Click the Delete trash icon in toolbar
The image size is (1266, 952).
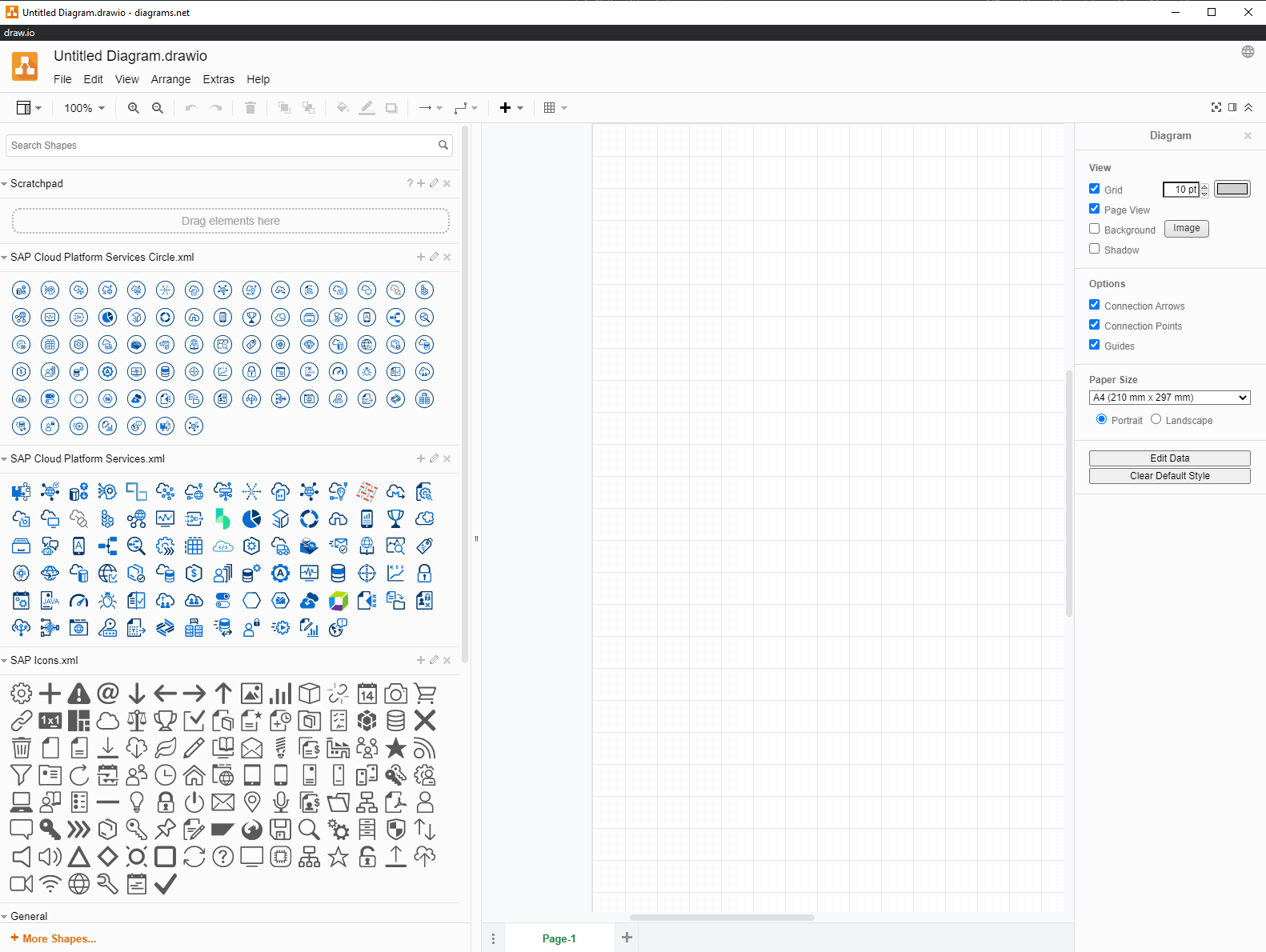tap(250, 108)
